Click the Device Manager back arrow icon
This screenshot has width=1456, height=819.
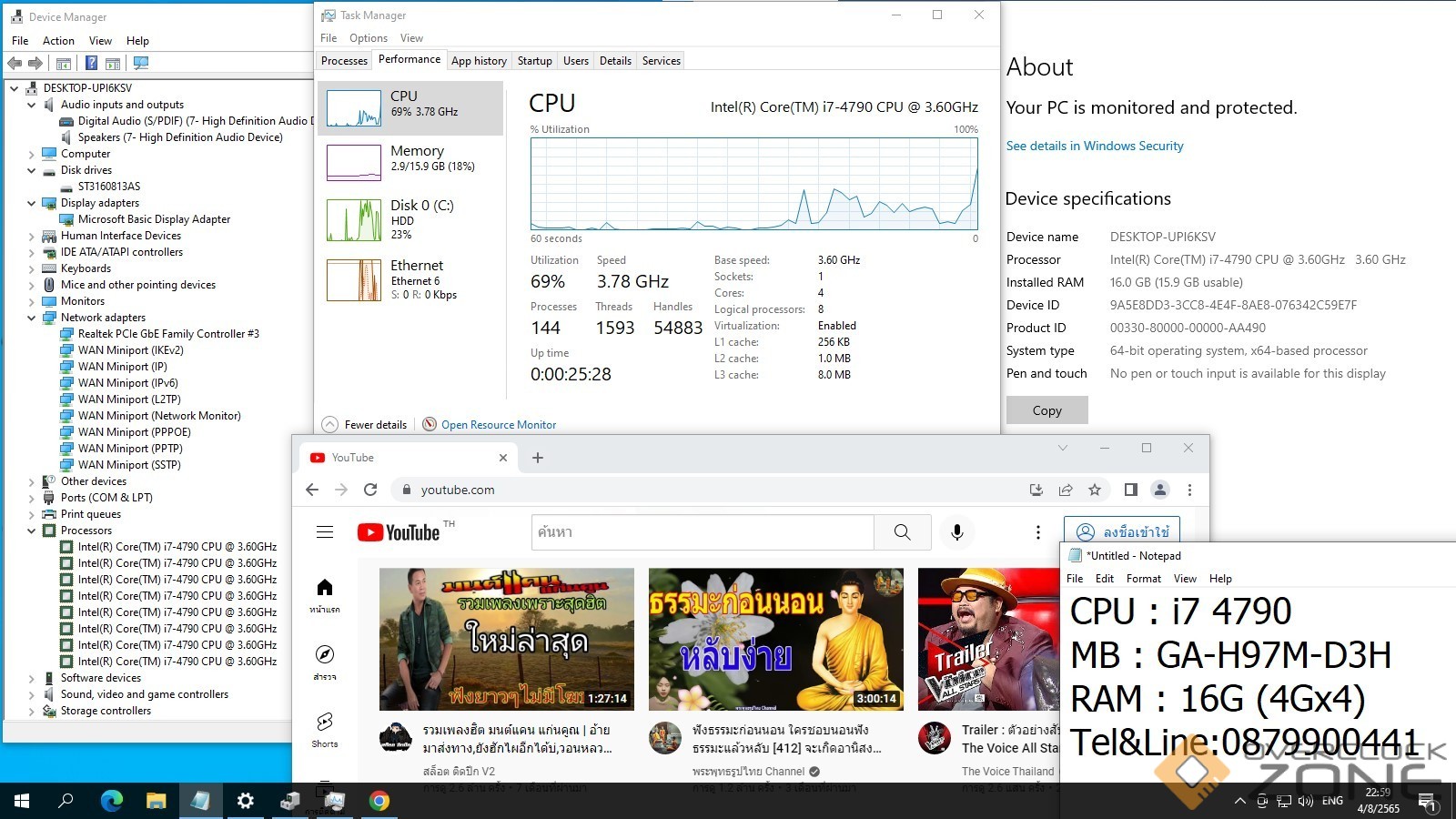(15, 63)
